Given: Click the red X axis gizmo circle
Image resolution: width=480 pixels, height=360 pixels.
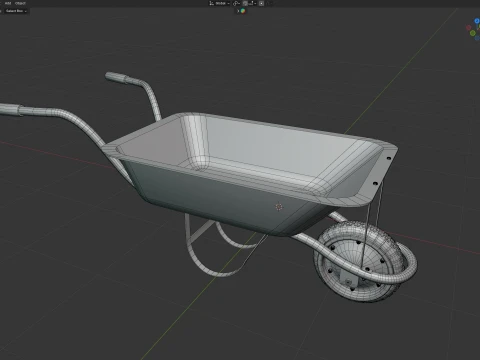Looking at the screenshot, I should (469, 27).
